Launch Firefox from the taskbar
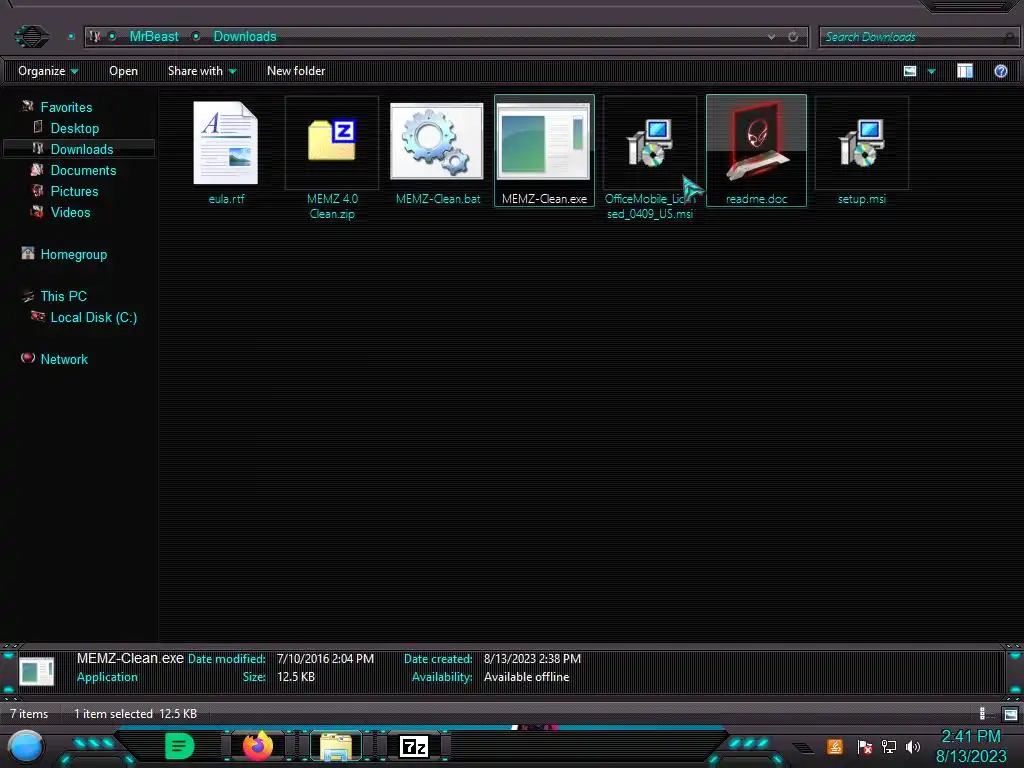The width and height of the screenshot is (1024, 768). click(x=257, y=746)
